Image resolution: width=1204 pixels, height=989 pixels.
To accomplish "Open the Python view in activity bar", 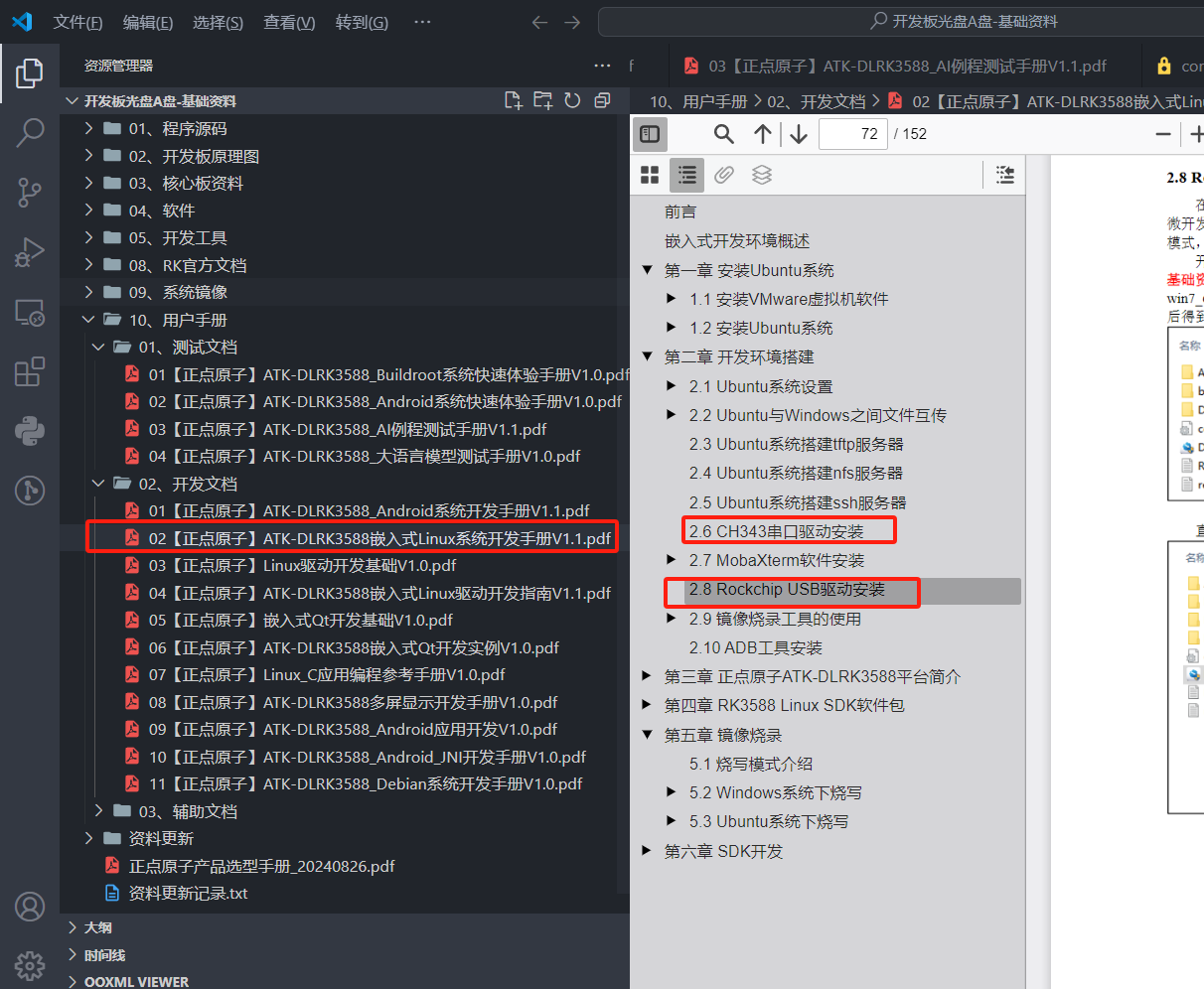I will coord(30,430).
